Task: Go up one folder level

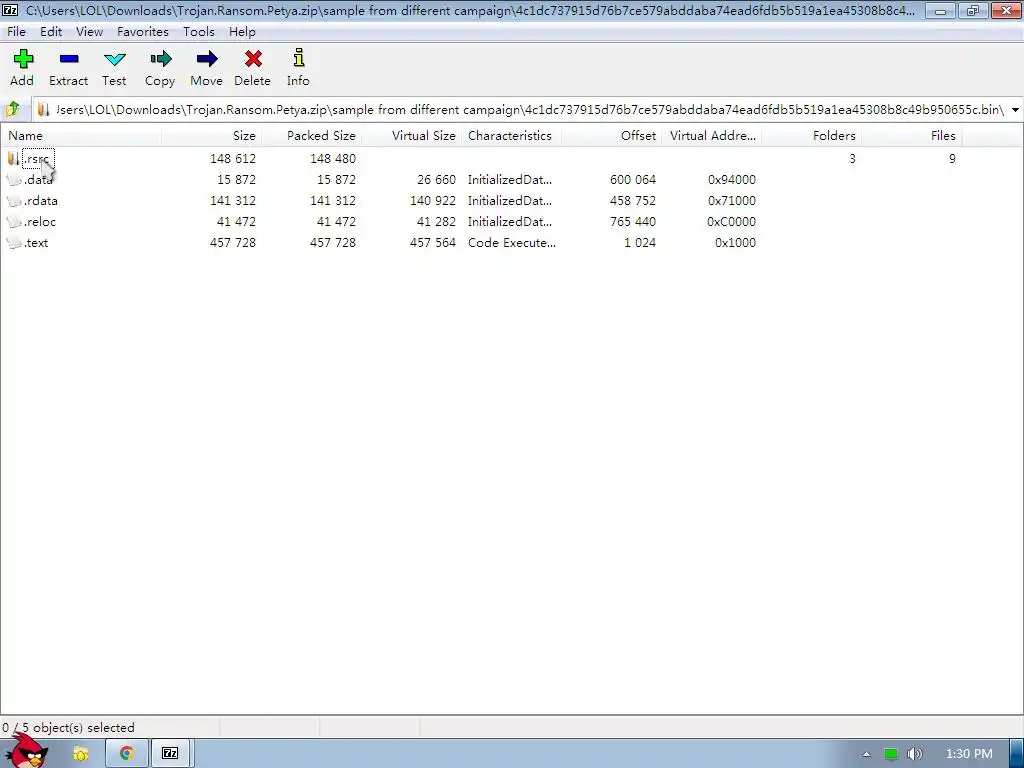Action: 13,110
